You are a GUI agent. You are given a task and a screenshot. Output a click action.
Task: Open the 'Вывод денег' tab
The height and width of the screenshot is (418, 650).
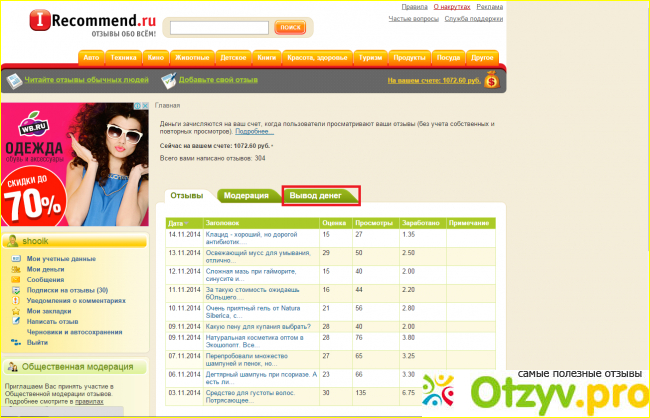coord(321,195)
